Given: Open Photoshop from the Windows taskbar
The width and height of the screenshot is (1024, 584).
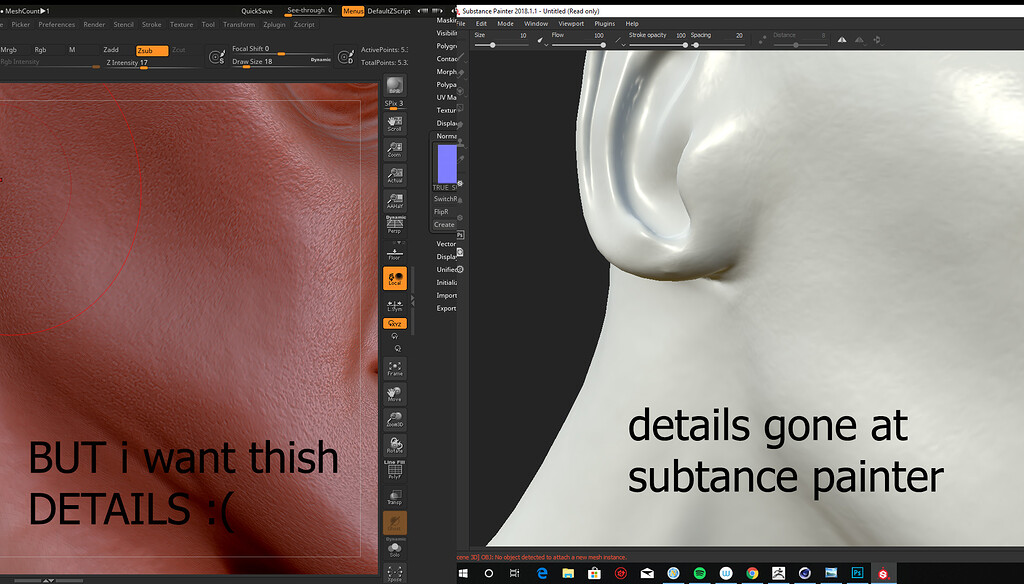Looking at the screenshot, I should tap(857, 573).
